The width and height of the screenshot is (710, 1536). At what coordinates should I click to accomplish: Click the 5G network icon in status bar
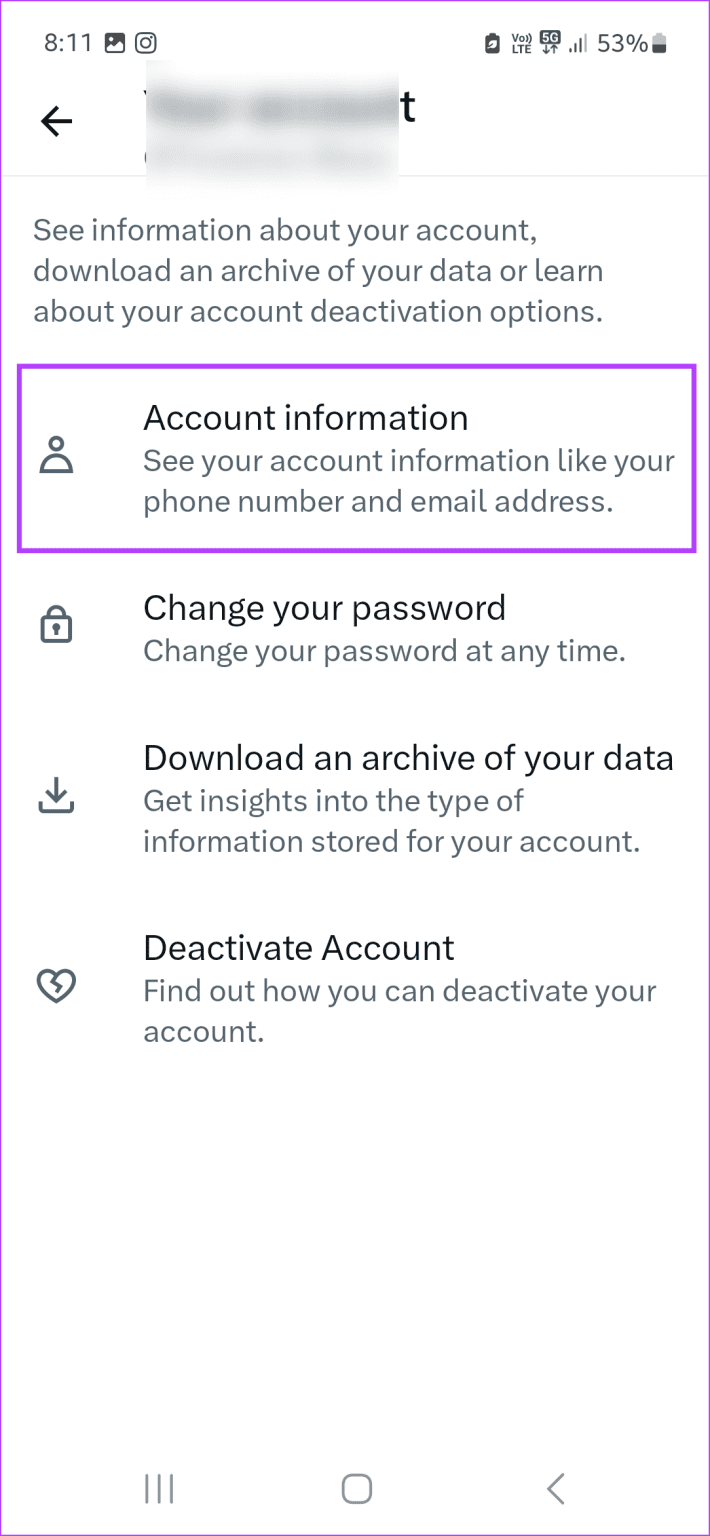(x=551, y=43)
